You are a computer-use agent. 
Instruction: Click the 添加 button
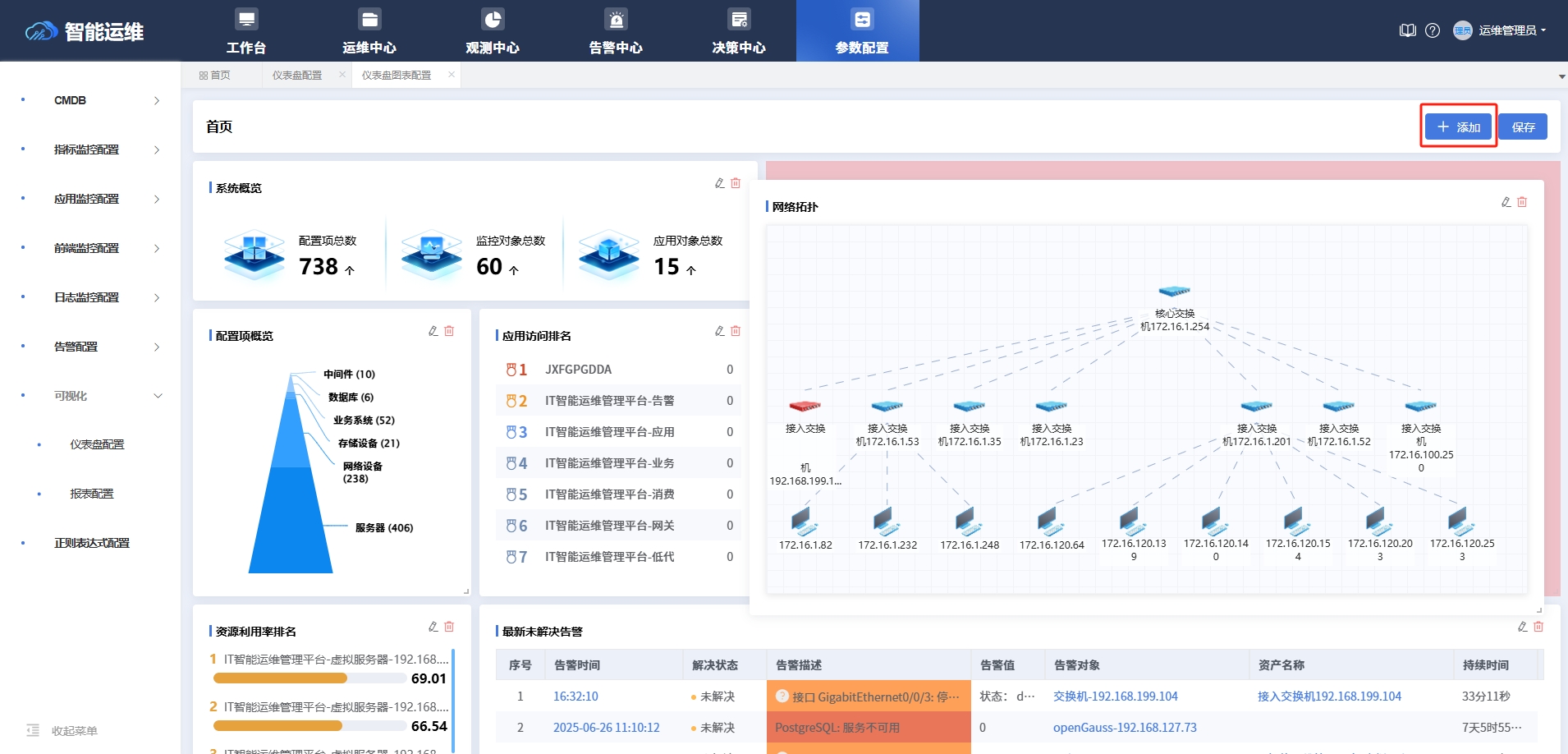point(1457,126)
